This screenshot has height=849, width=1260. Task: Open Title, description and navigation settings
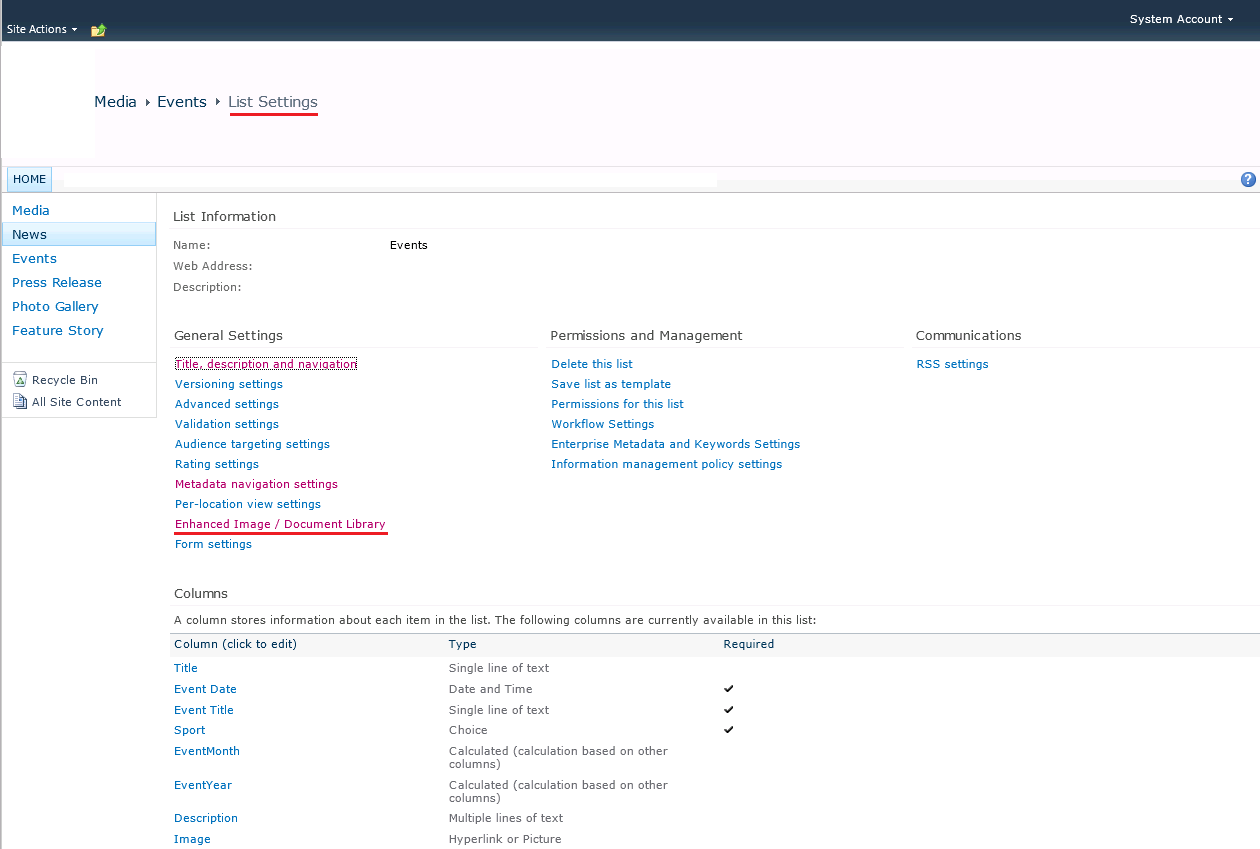tap(266, 364)
